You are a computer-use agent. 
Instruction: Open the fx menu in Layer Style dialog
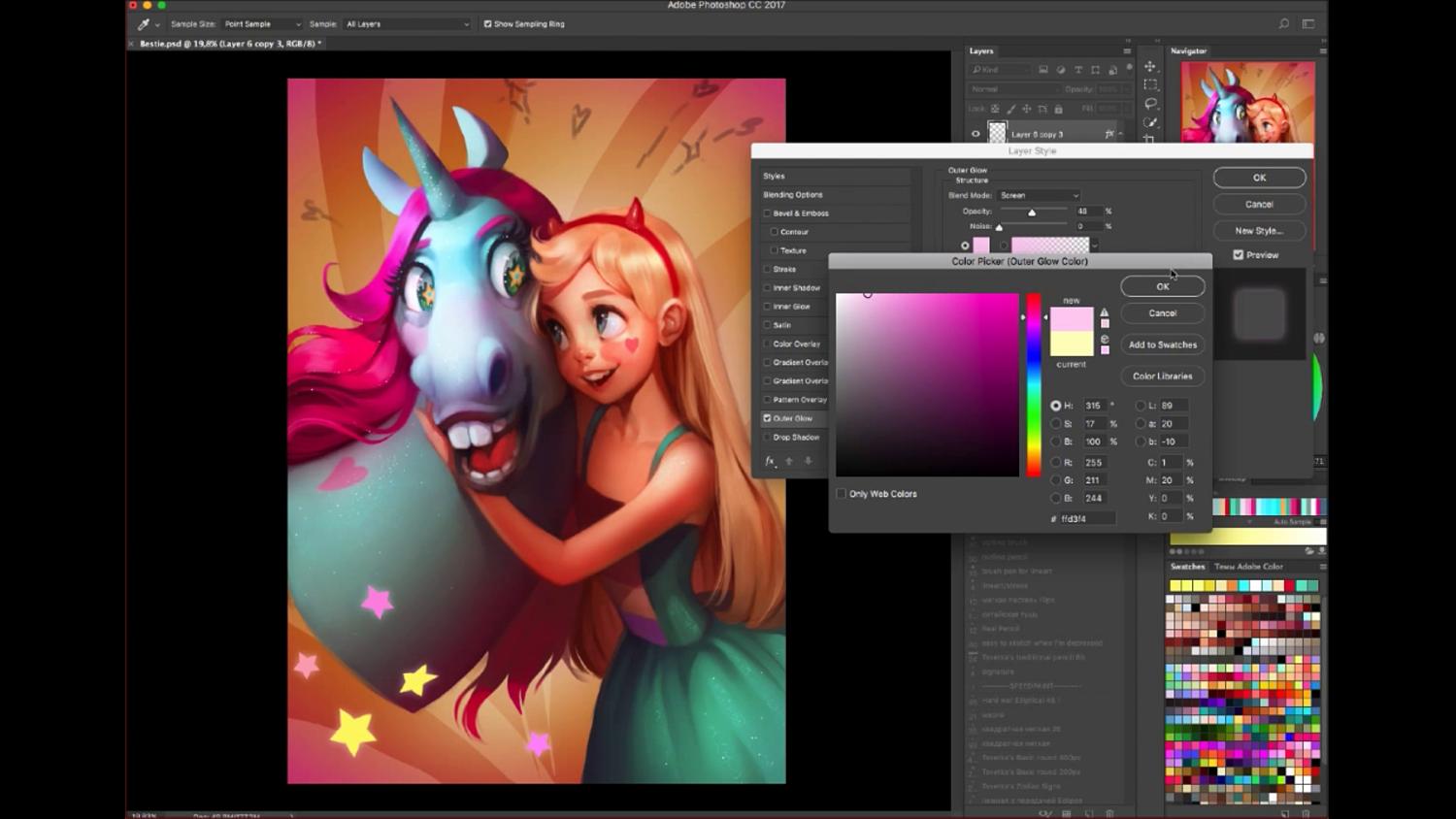[770, 462]
